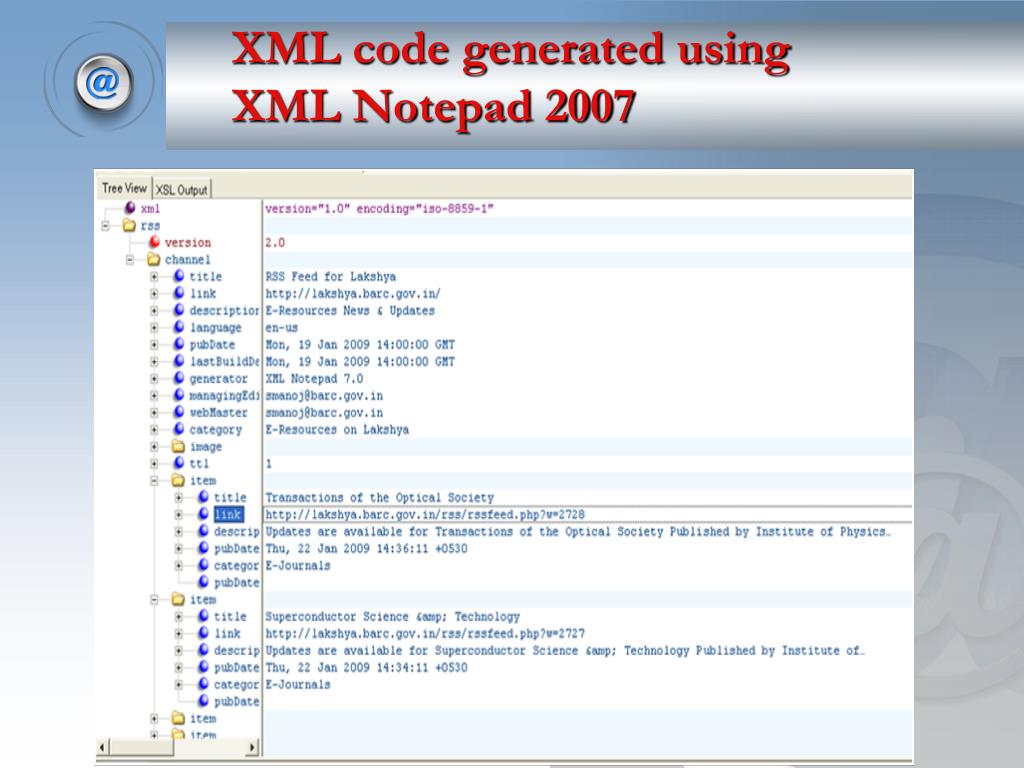Screen dimensions: 1024x768
Task: Collapse the first item node
Action: (x=154, y=480)
